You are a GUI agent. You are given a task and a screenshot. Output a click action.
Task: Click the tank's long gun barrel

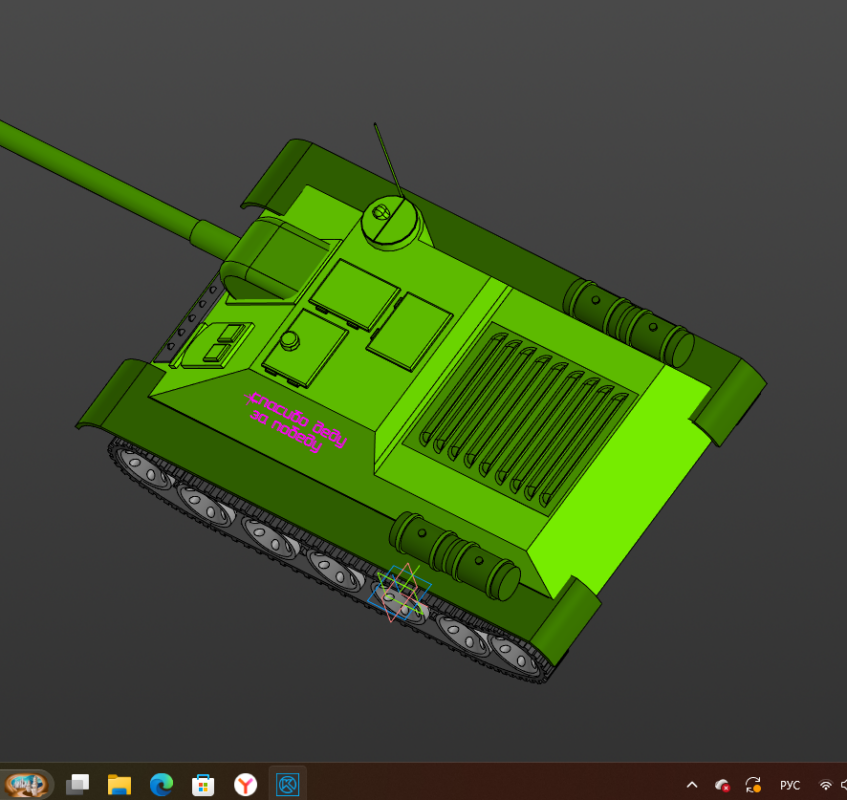[x=100, y=180]
